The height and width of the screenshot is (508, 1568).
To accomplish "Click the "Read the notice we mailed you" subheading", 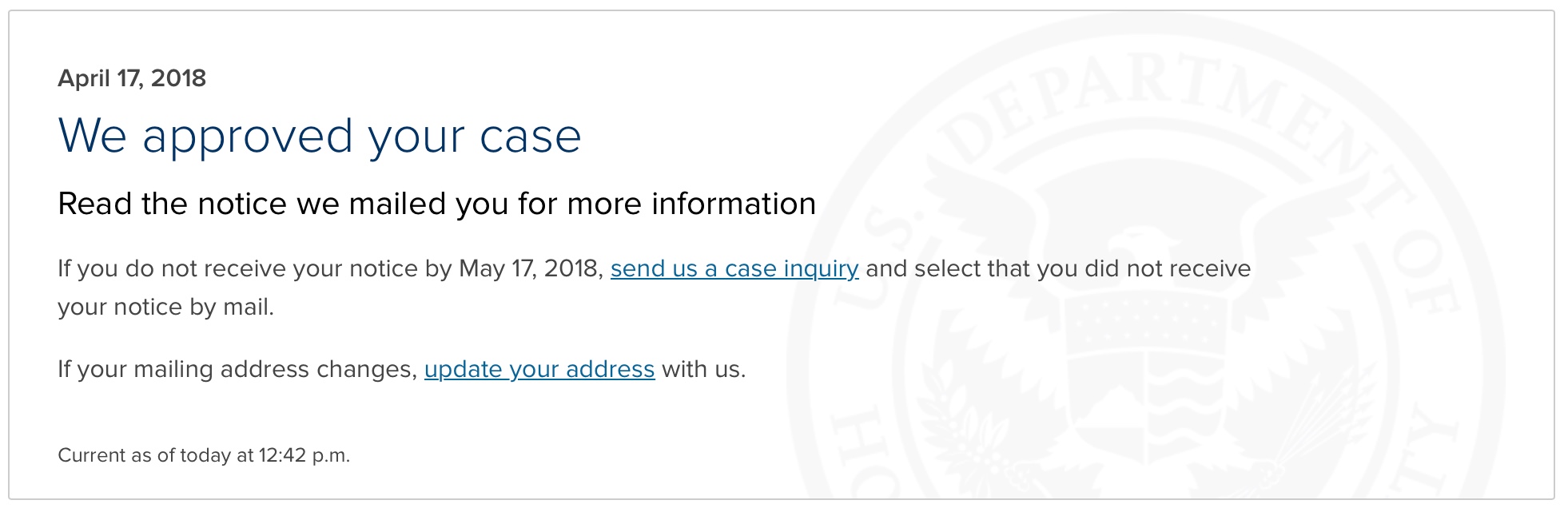I will click(x=436, y=204).
